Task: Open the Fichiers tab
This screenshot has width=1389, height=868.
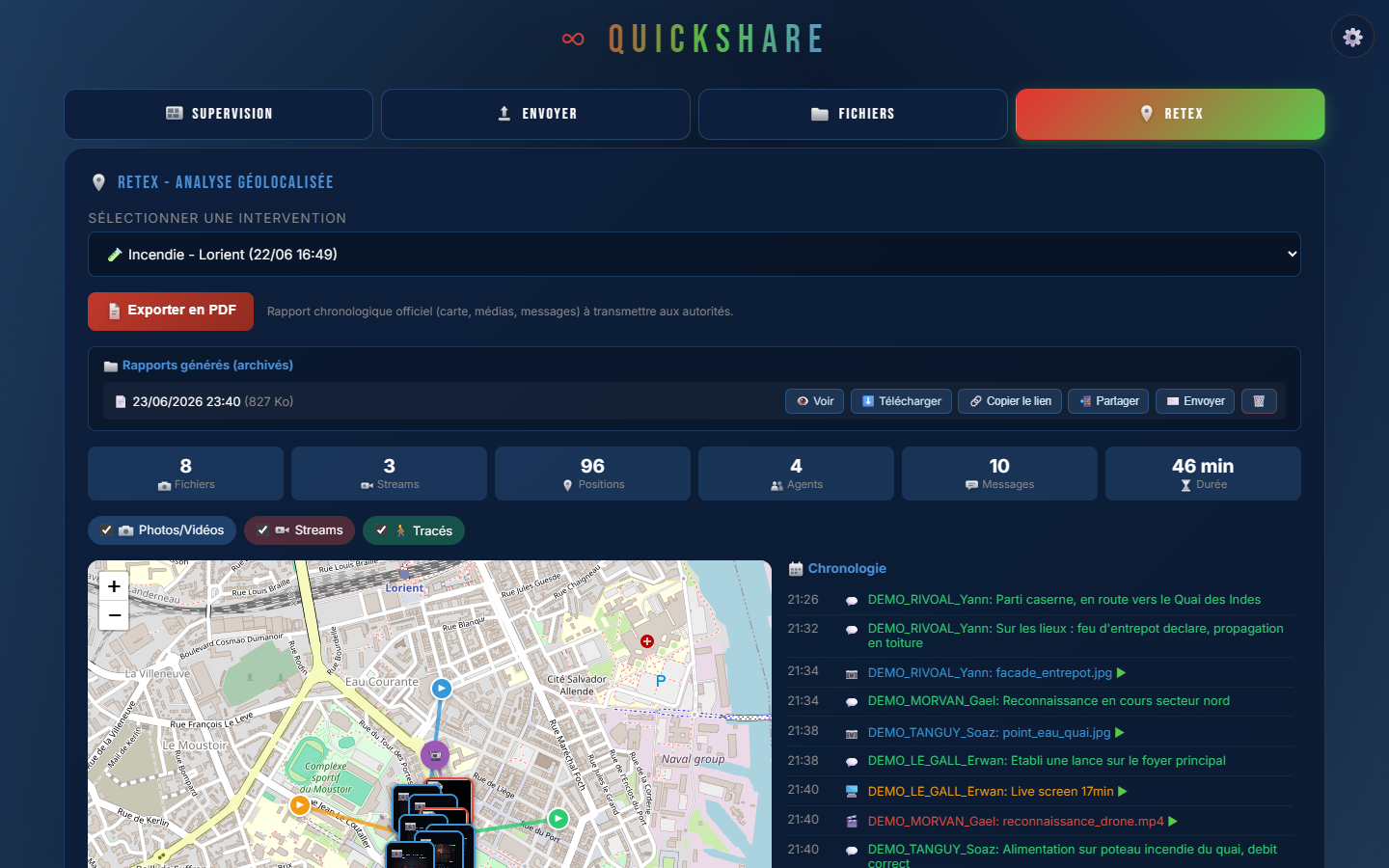Action: [x=853, y=114]
